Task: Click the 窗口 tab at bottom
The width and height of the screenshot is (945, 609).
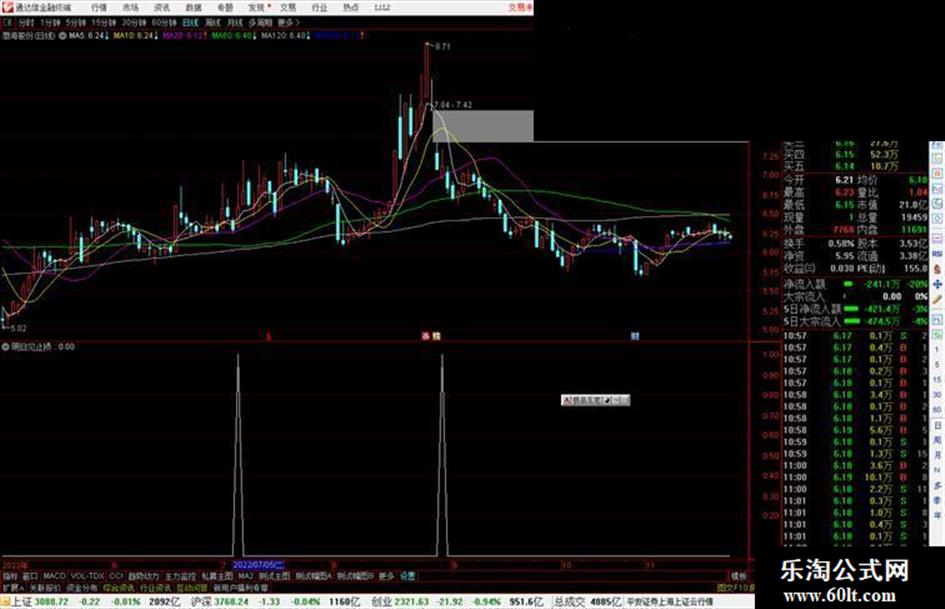Action: pyautogui.click(x=30, y=576)
